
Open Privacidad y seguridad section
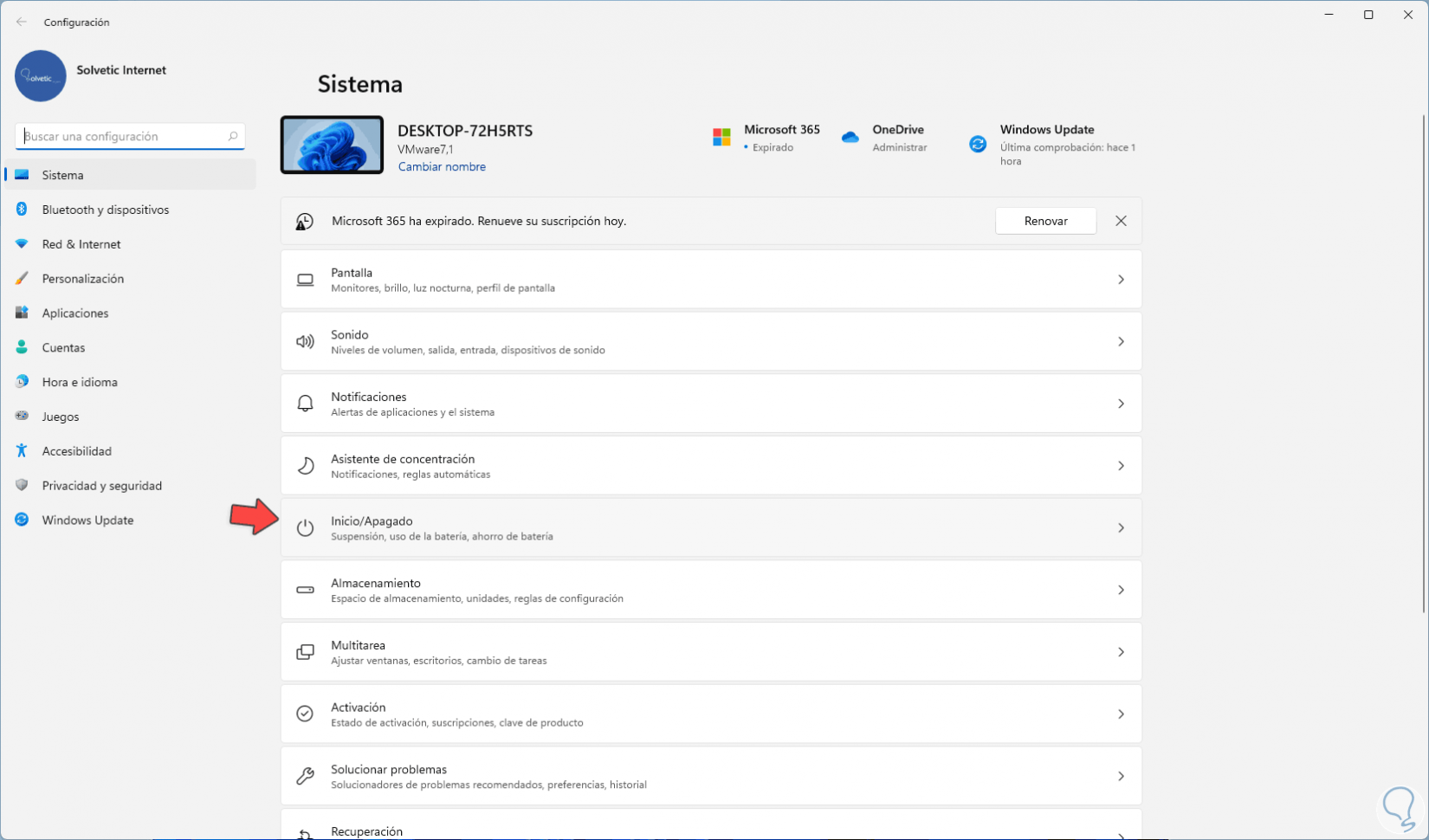pyautogui.click(x=101, y=486)
